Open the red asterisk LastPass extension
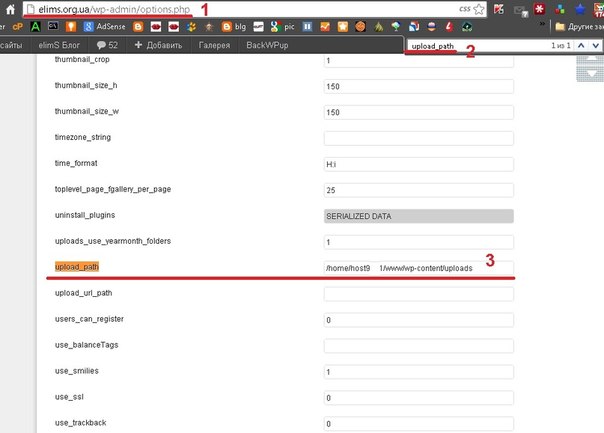Image resolution: width=604 pixels, height=433 pixels. 540,8
